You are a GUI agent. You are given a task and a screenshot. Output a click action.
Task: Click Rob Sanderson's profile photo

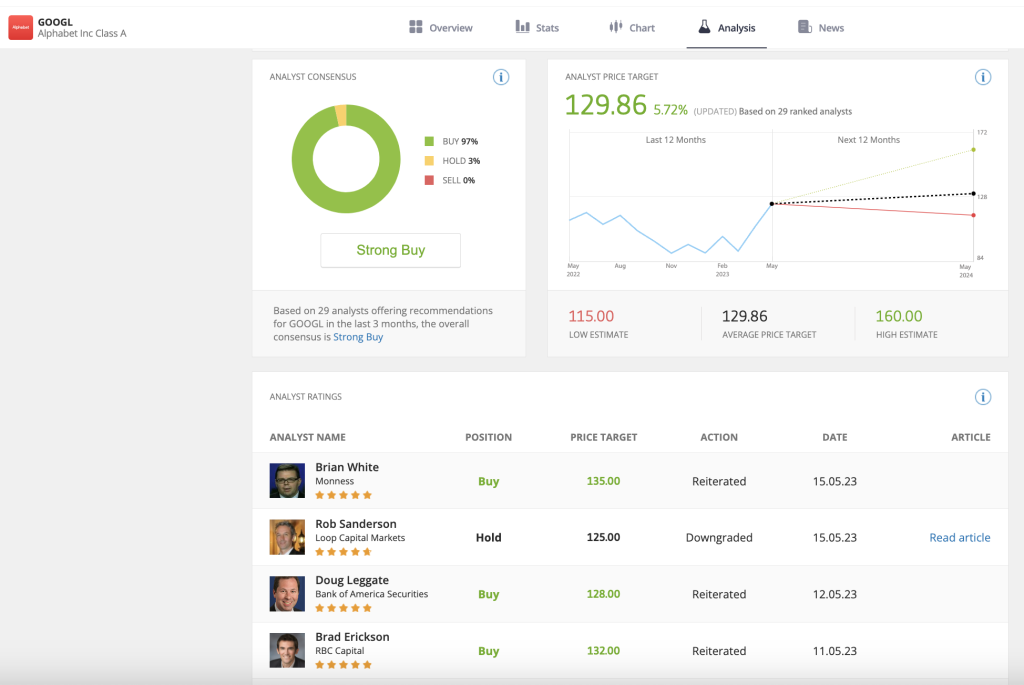pos(287,537)
